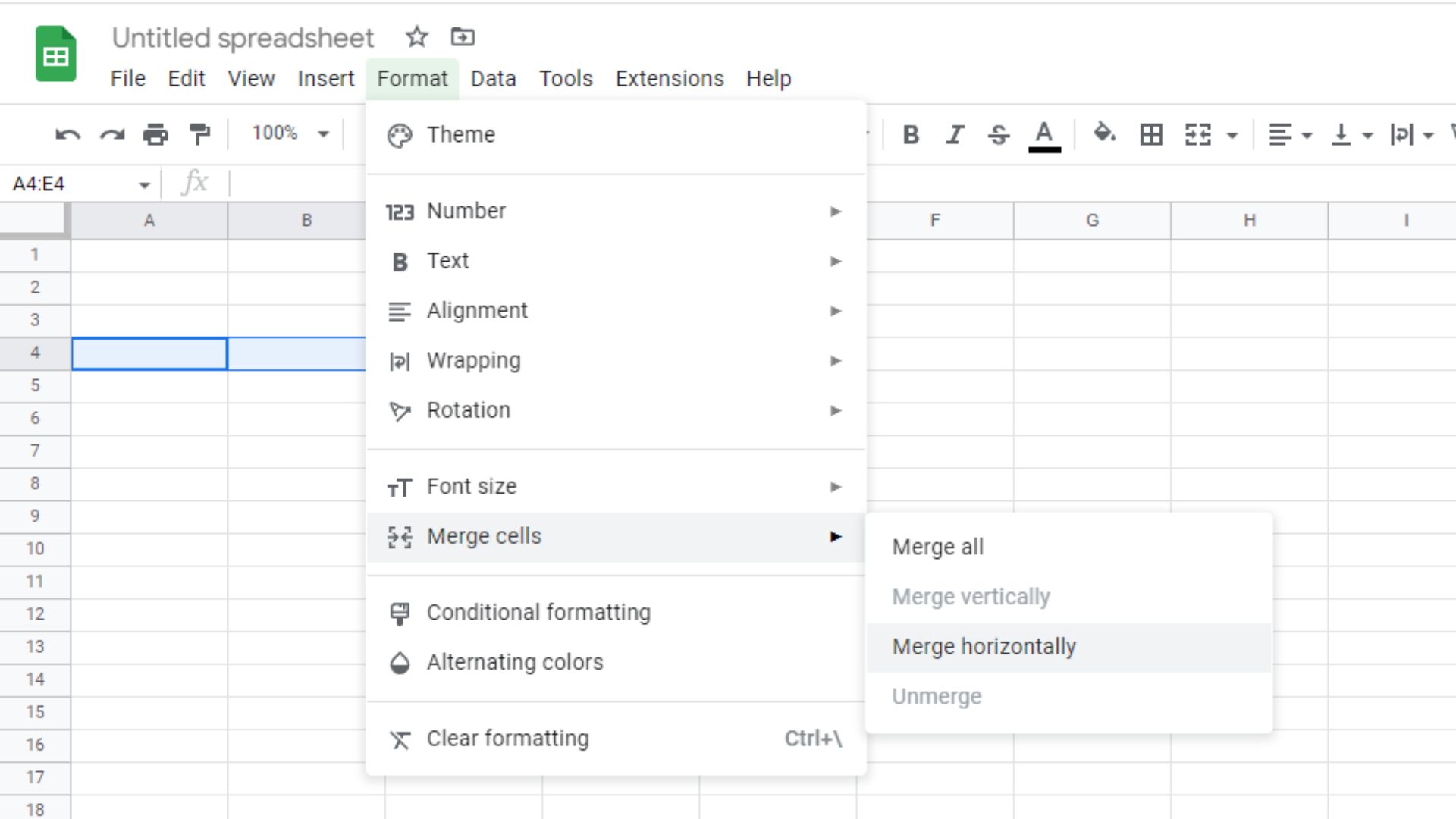The height and width of the screenshot is (819, 1456).
Task: Click the Bold formatting icon
Action: pyautogui.click(x=909, y=133)
